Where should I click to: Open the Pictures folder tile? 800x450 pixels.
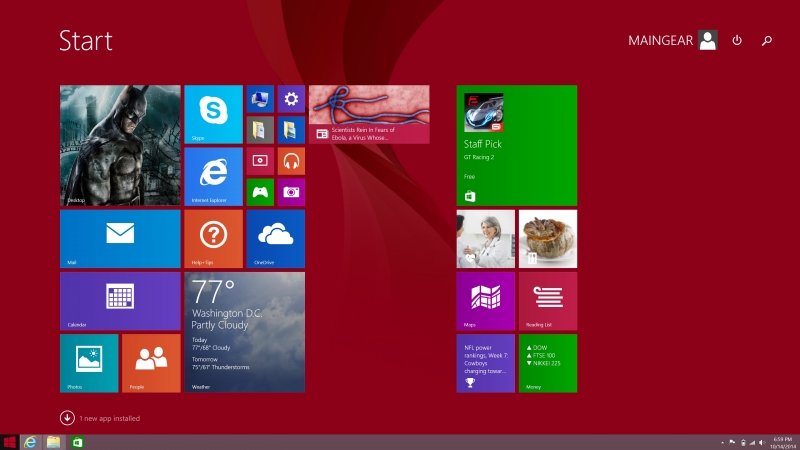[x=291, y=130]
